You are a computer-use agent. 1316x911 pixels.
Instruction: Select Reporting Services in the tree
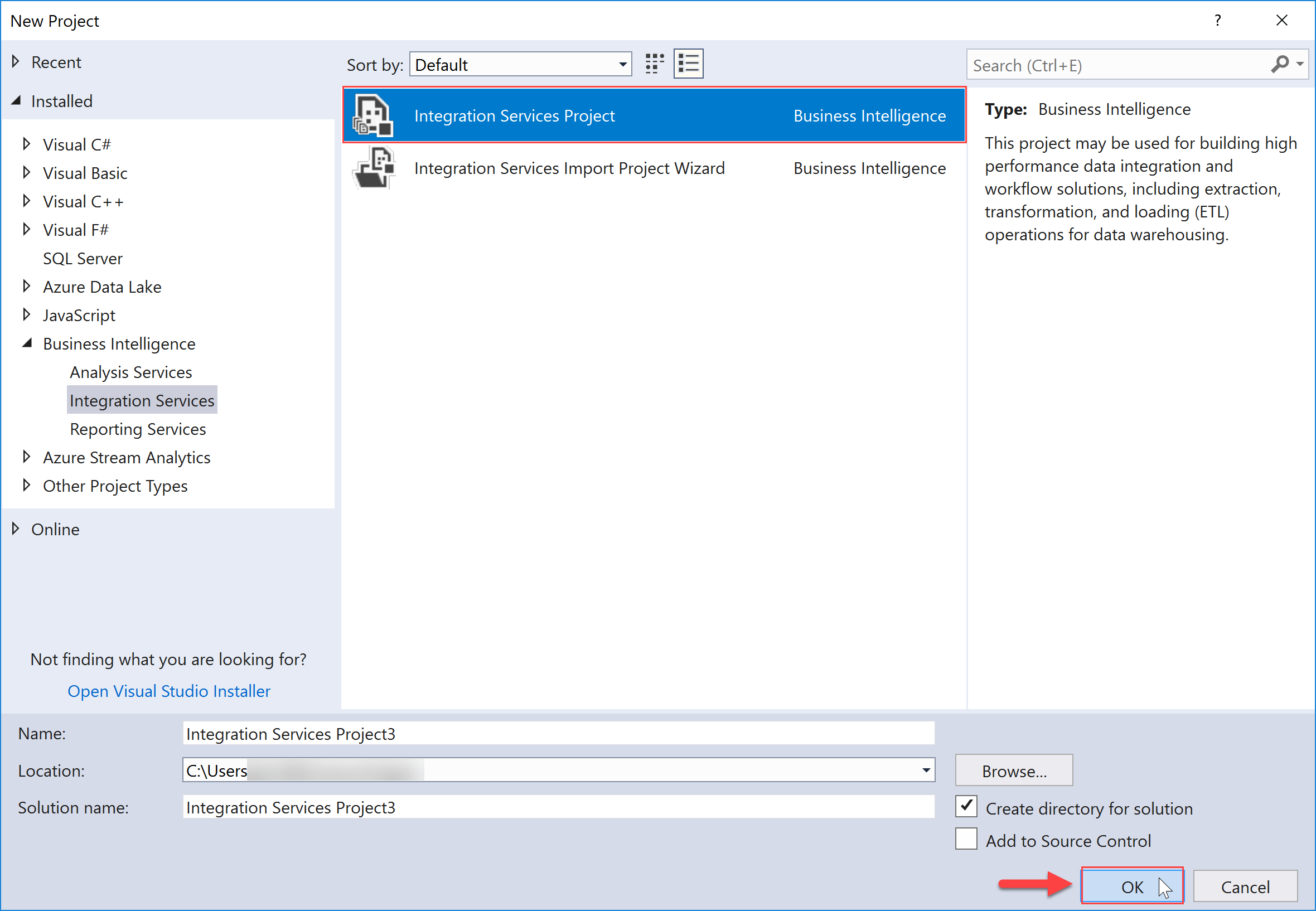pyautogui.click(x=138, y=429)
